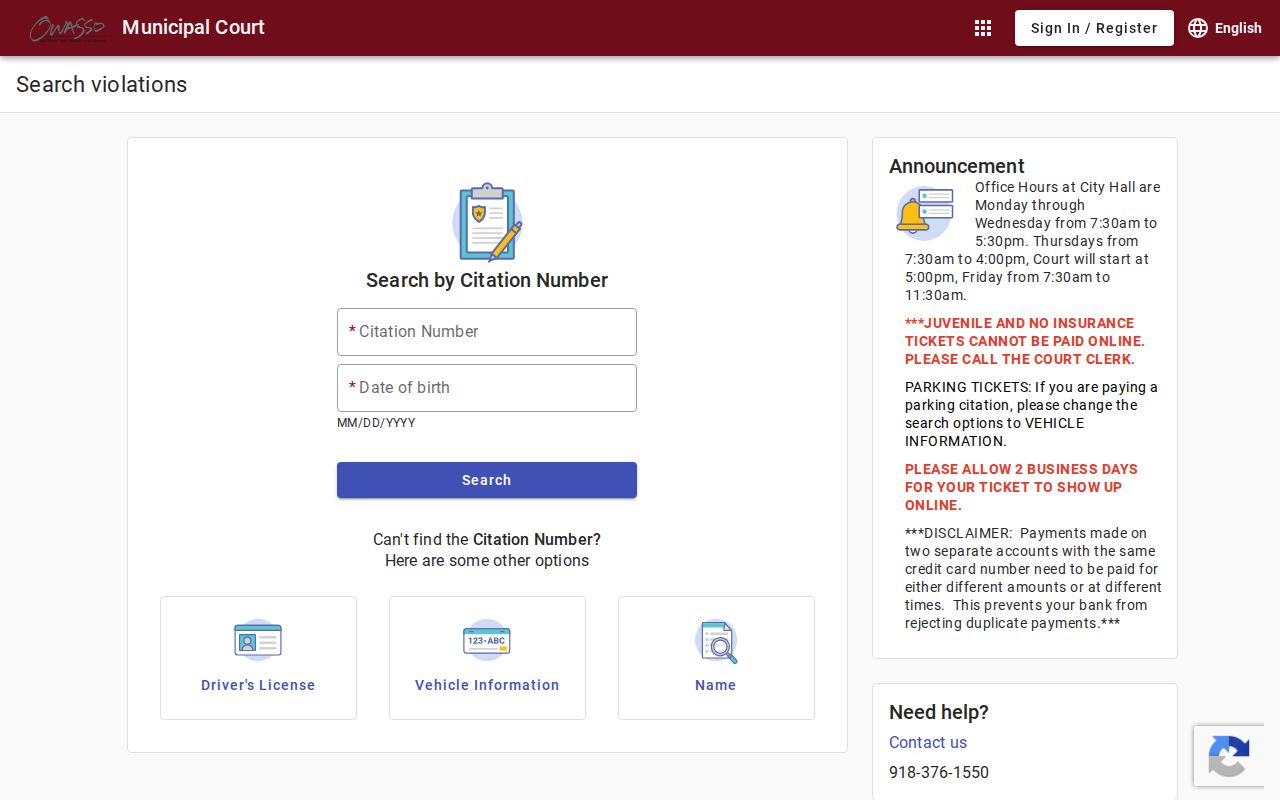
Task: Click the magnifier document name icon
Action: [x=716, y=641]
